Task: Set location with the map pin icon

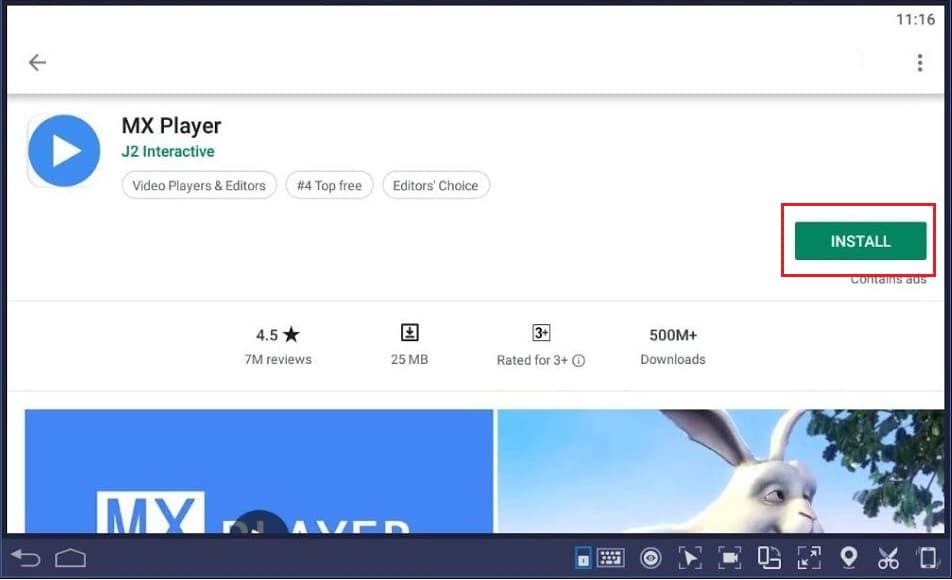Action: click(848, 558)
